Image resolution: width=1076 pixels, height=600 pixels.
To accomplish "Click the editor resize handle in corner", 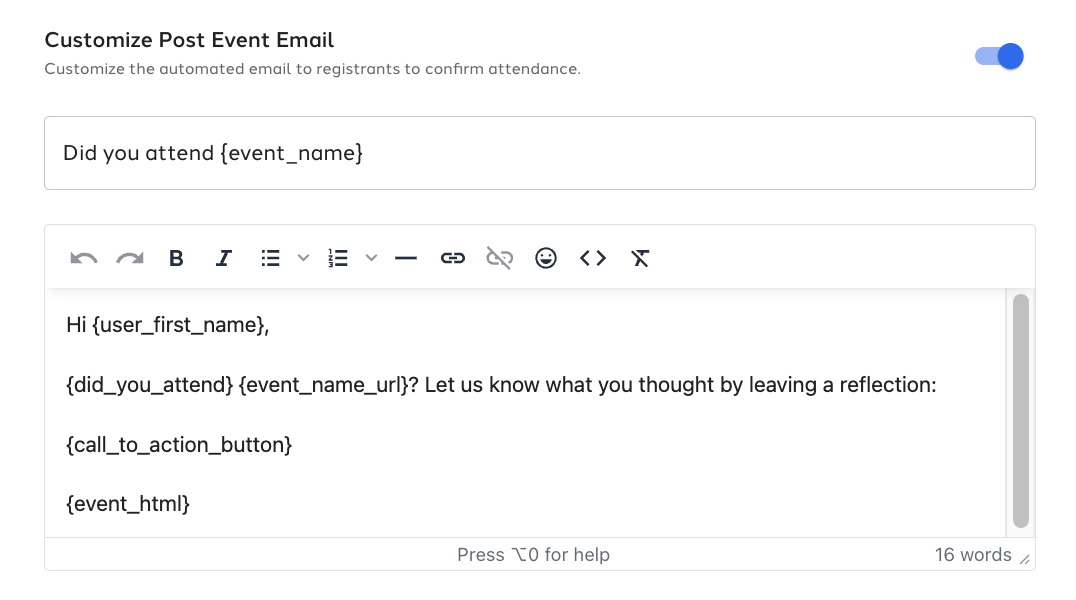I will point(1025,559).
